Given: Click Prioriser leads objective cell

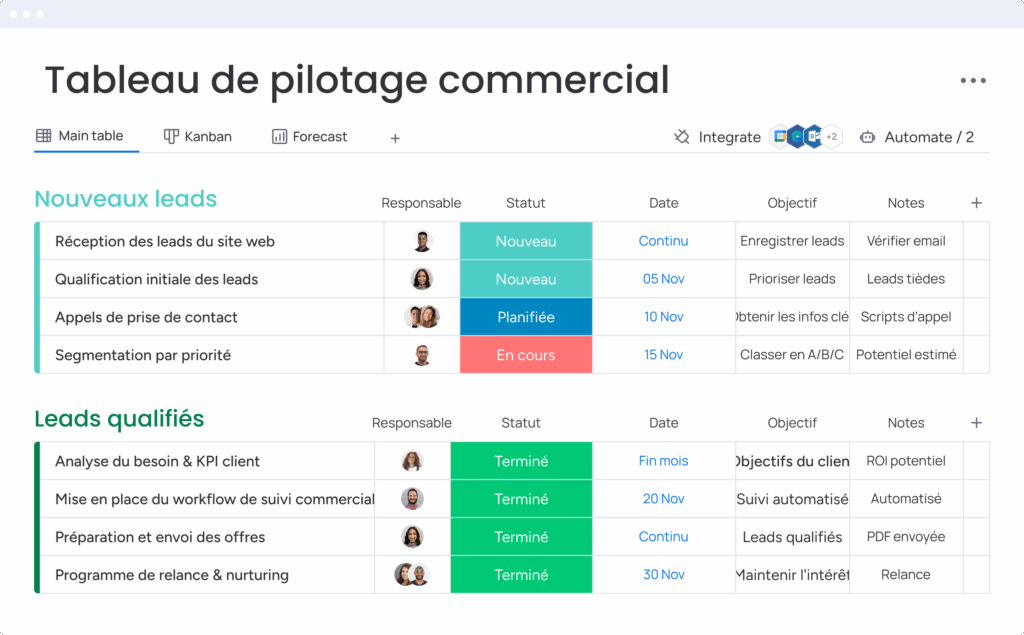Looking at the screenshot, I should tap(792, 279).
